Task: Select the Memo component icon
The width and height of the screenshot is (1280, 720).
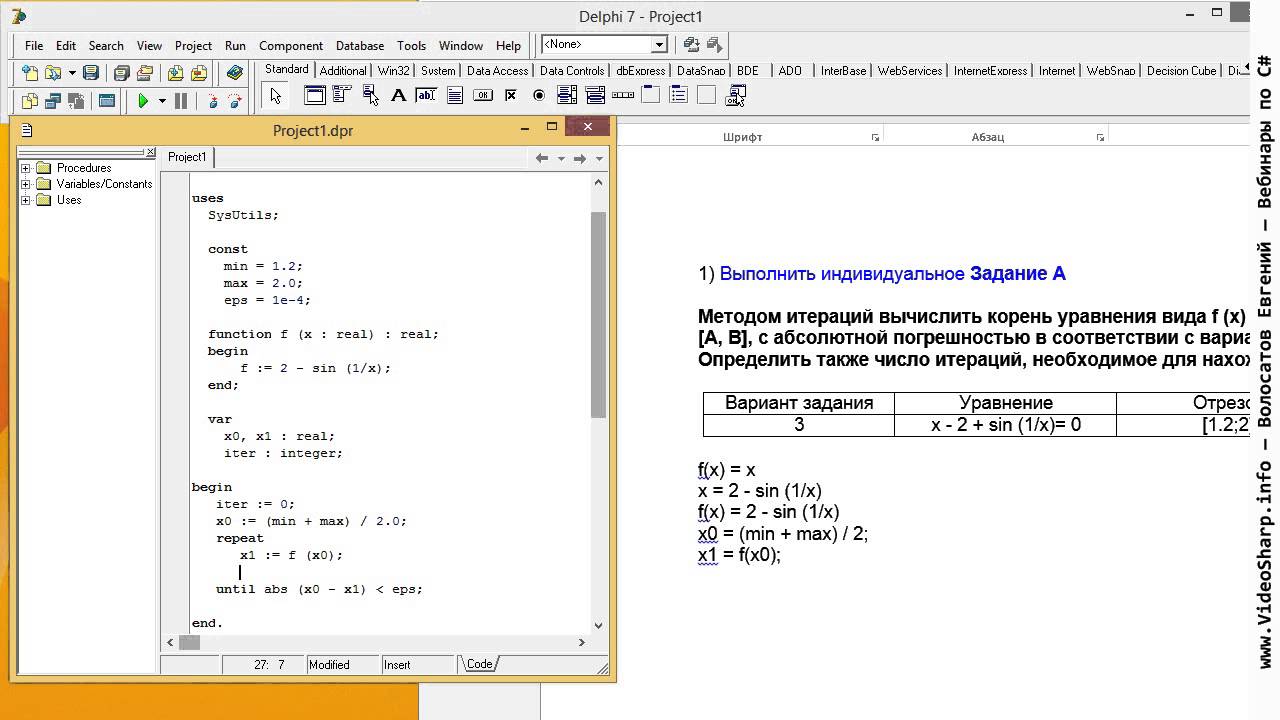Action: tap(455, 95)
